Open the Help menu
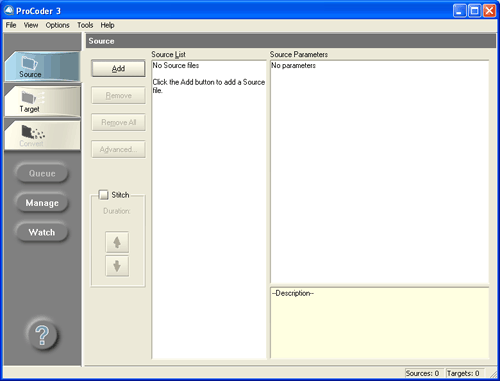This screenshot has height=381, width=500. pos(107,25)
